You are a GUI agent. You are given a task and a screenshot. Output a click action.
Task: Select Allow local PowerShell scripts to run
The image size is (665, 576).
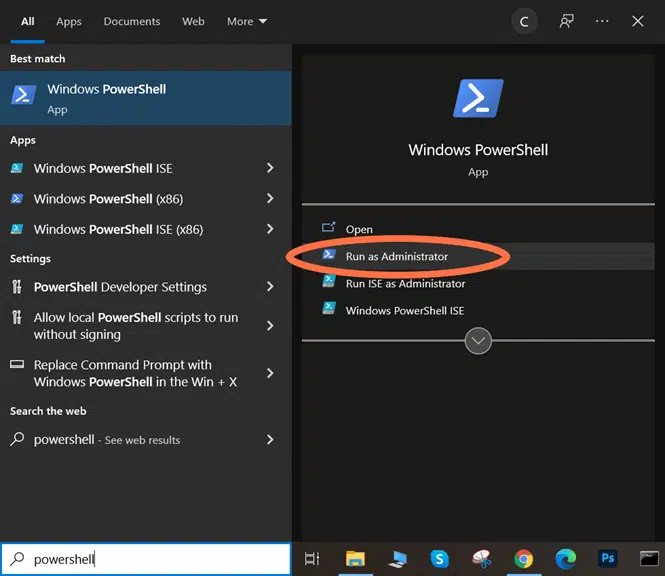pyautogui.click(x=136, y=326)
